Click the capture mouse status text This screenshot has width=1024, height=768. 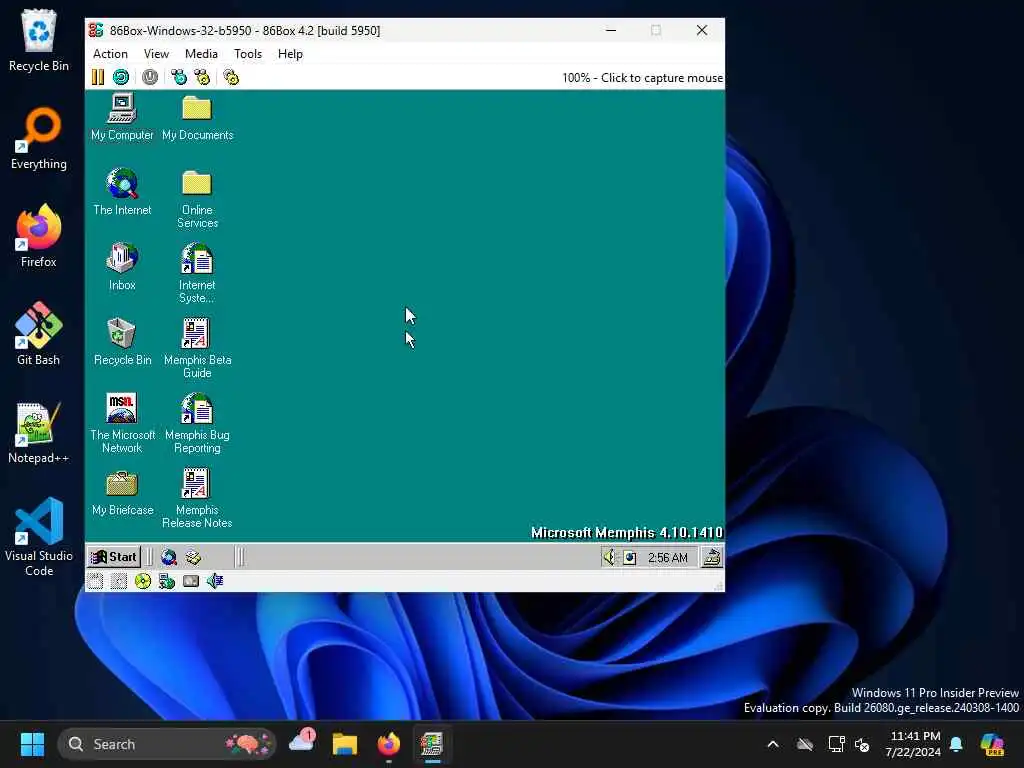tap(643, 78)
